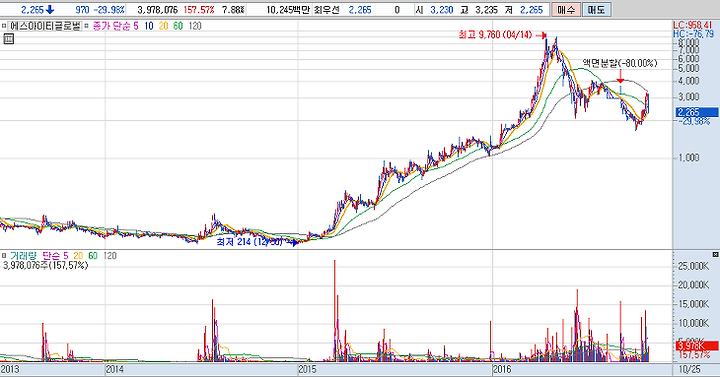This screenshot has width=720, height=377.
Task: Click the 고 3,235 high price
Action: (480, 10)
